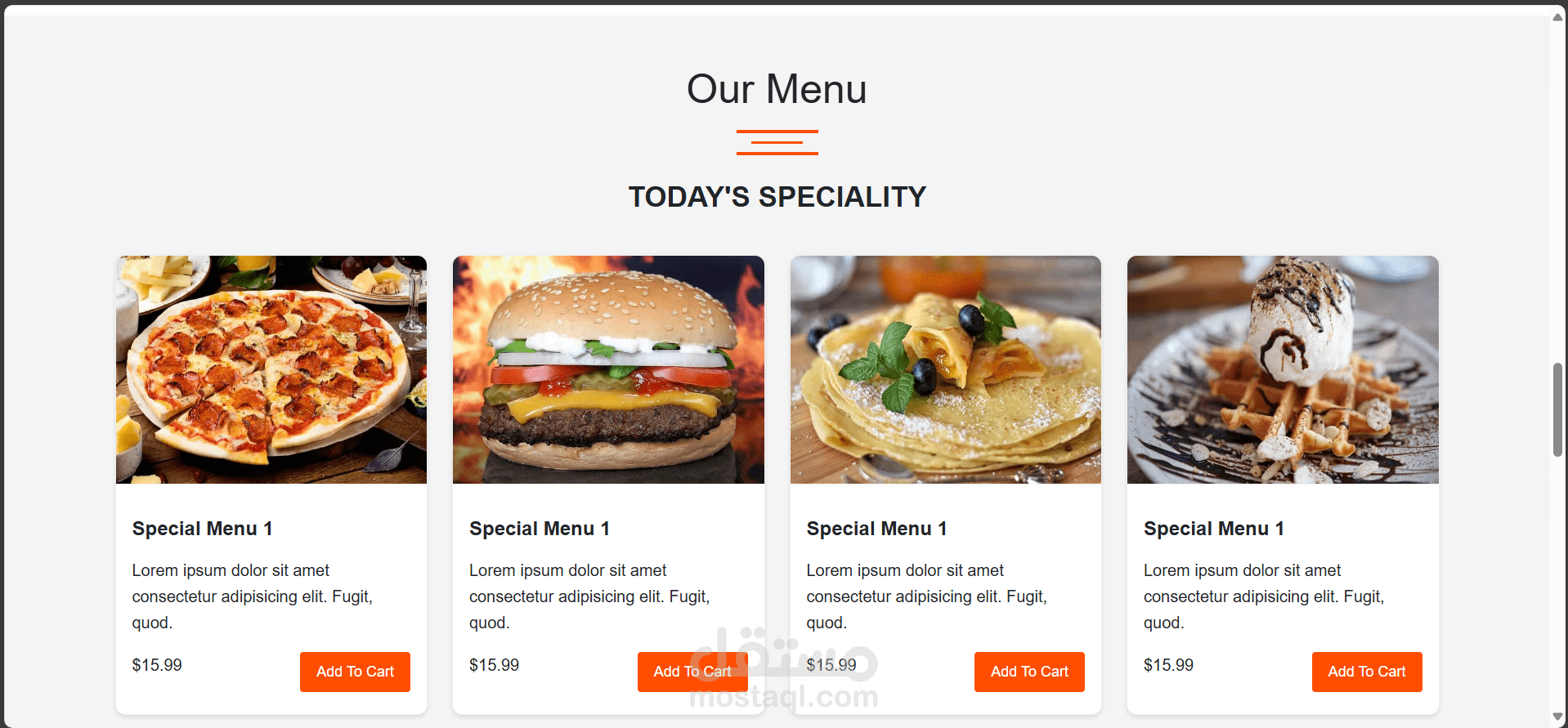Open the crepes with blueberries image
The width and height of the screenshot is (1568, 728).
(946, 369)
